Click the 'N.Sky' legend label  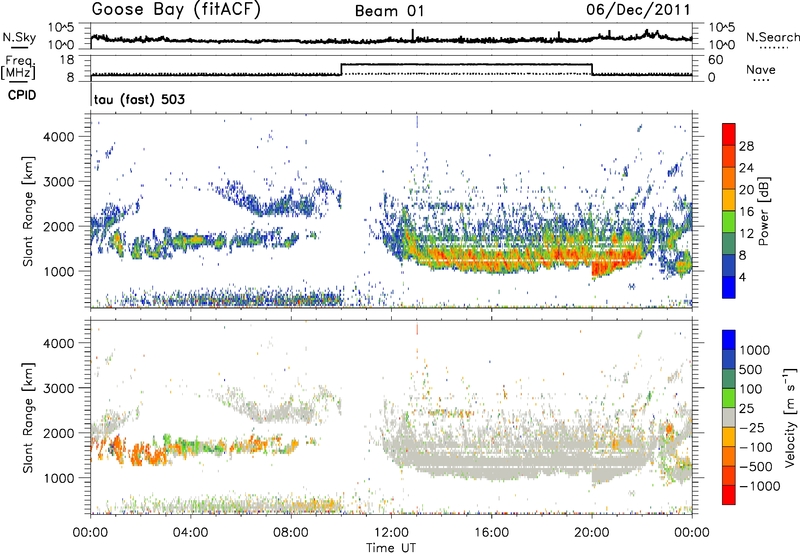[19, 37]
